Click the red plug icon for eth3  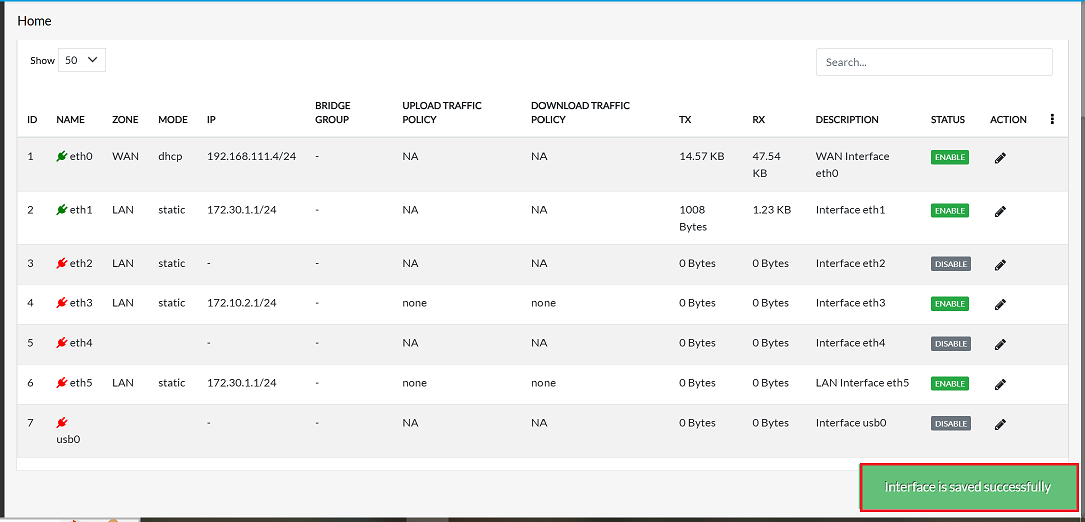tap(62, 303)
